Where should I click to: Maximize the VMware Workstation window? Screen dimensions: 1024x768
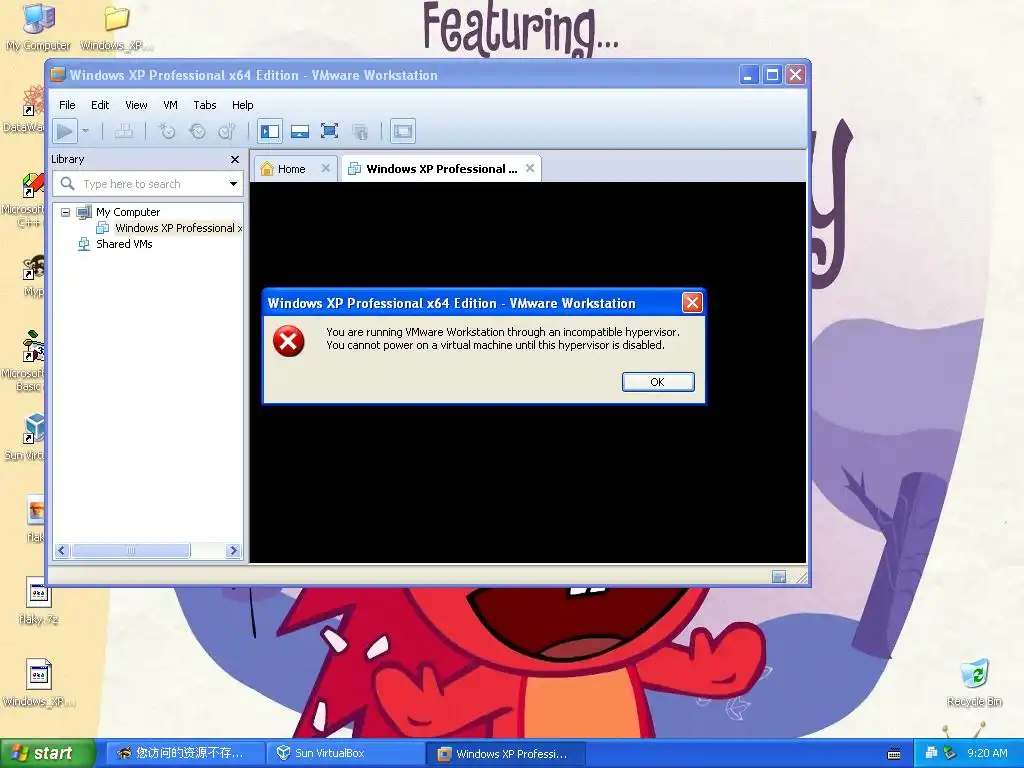772,75
